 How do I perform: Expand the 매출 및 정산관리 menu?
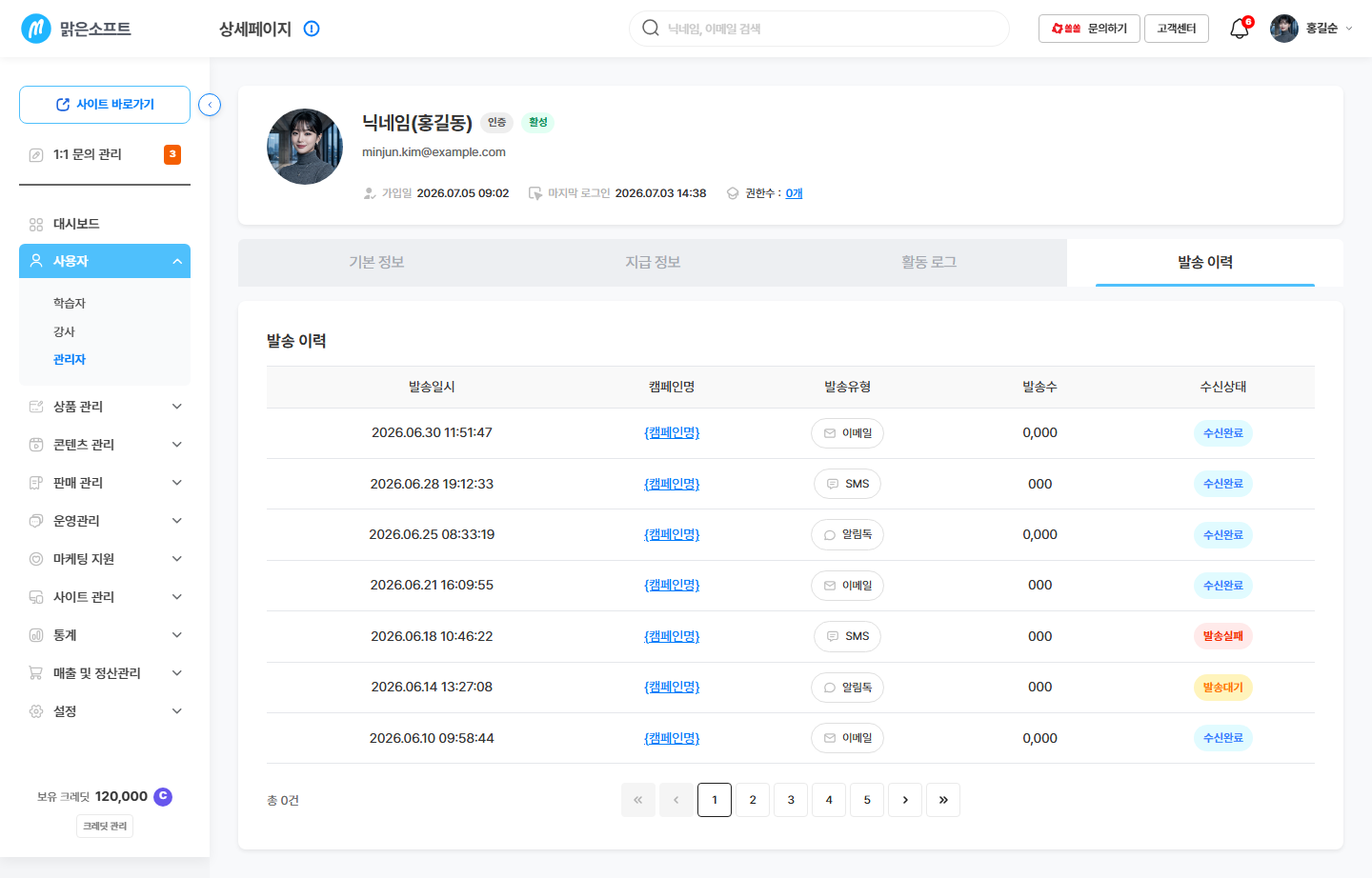click(x=177, y=673)
